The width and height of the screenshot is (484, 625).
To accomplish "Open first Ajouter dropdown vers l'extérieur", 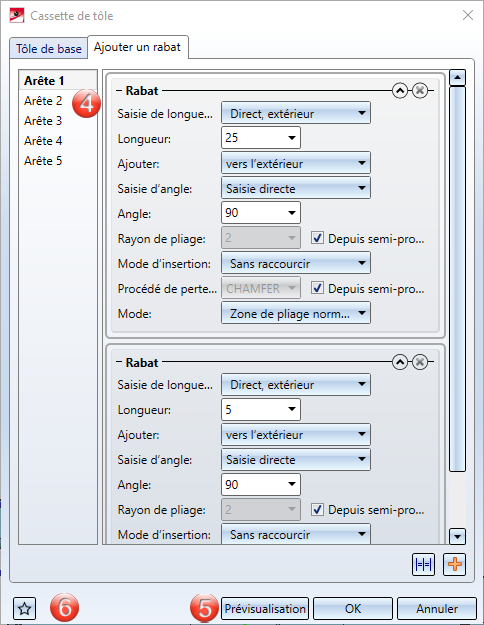I will [296, 163].
